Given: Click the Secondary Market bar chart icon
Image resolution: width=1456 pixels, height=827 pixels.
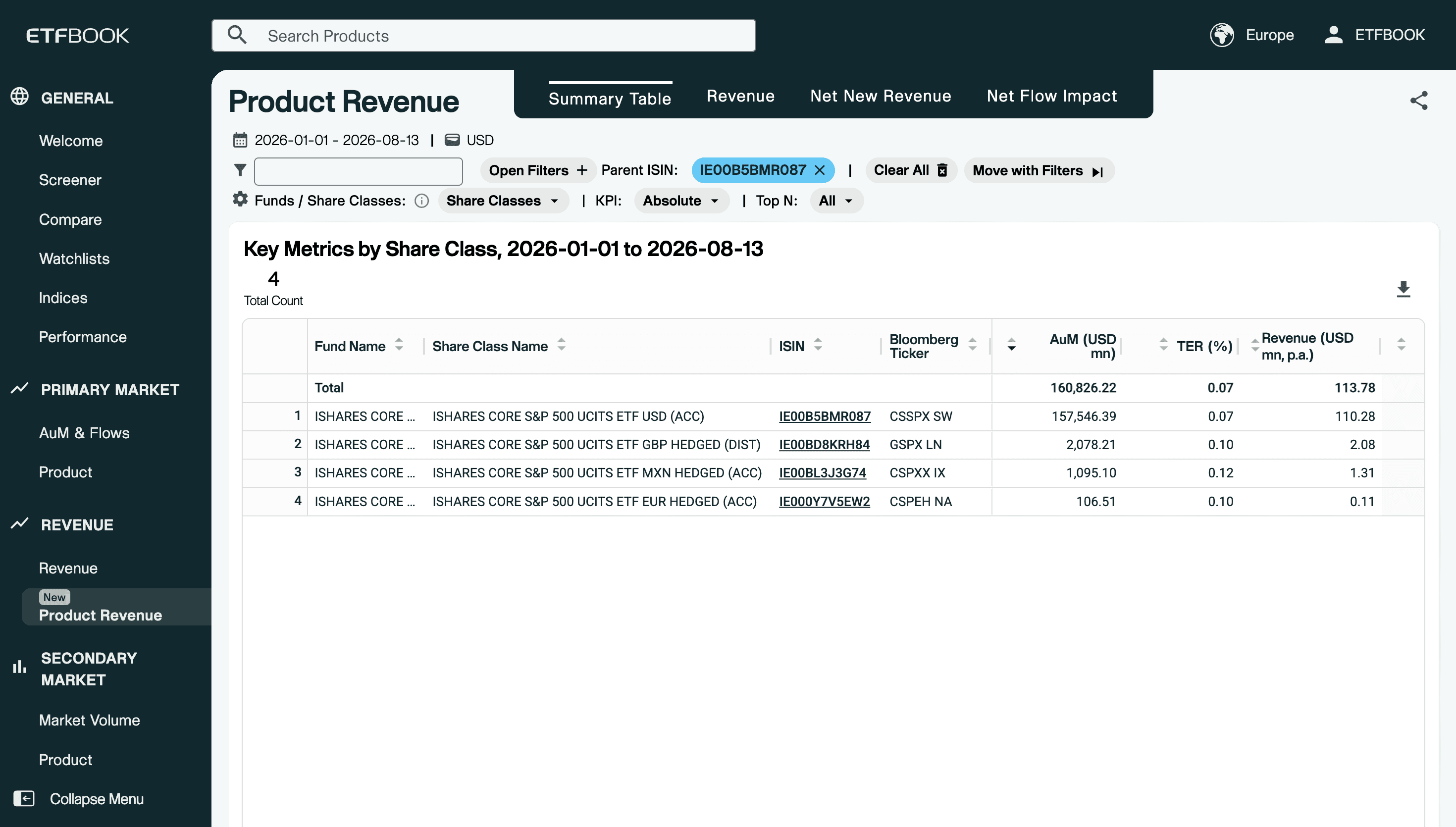Looking at the screenshot, I should click(x=19, y=667).
